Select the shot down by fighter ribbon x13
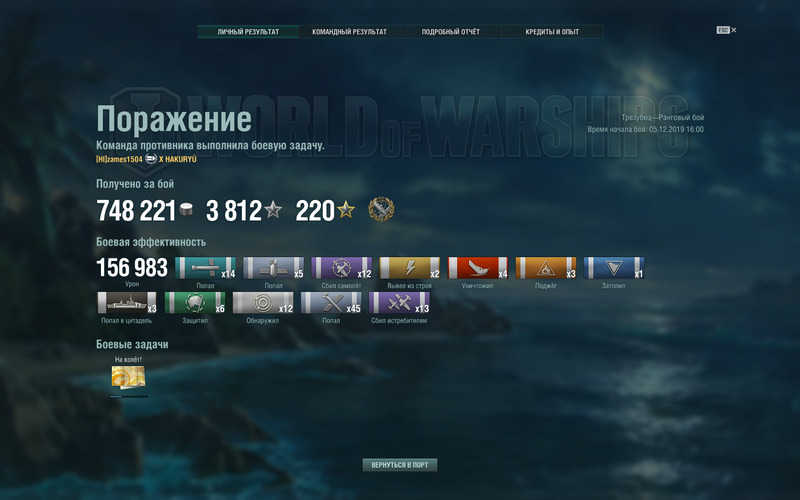Screen dimensions: 800x500 (399, 303)
